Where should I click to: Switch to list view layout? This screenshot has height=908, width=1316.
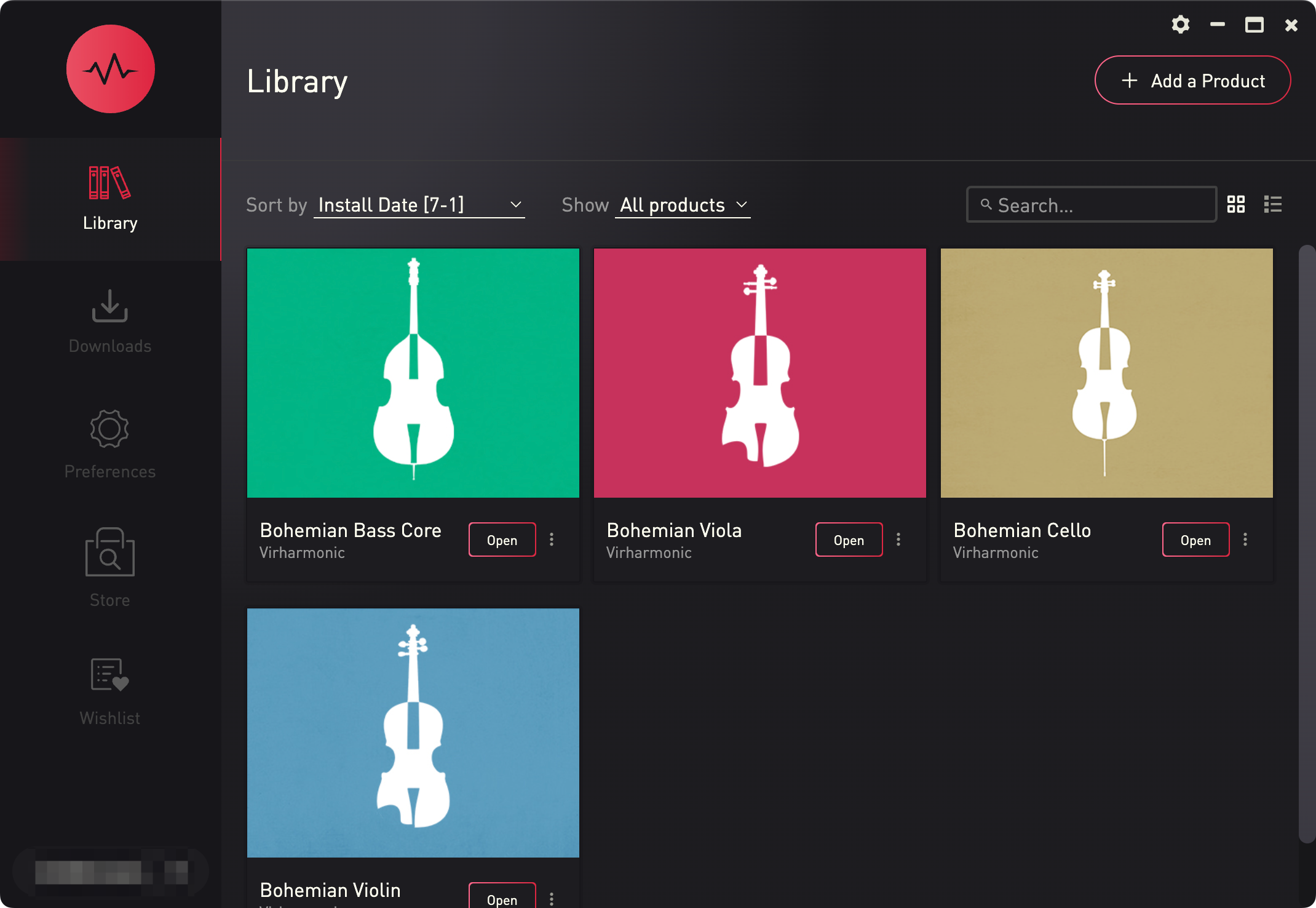[x=1273, y=204]
